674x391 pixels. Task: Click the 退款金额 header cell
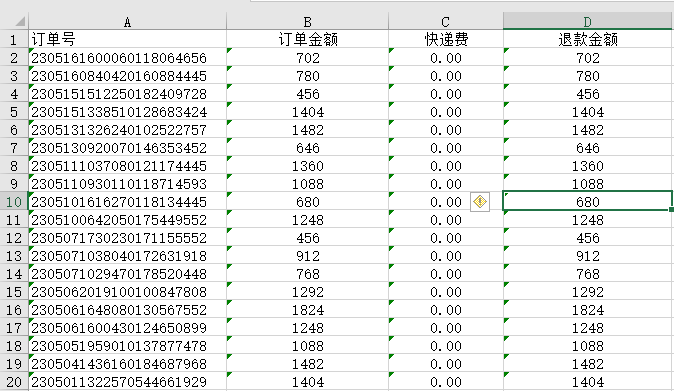point(588,39)
